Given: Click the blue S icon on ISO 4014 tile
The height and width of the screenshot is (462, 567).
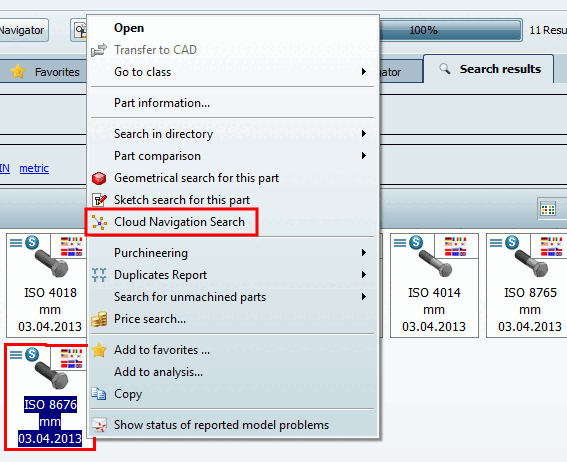Looking at the screenshot, I should tap(416, 242).
